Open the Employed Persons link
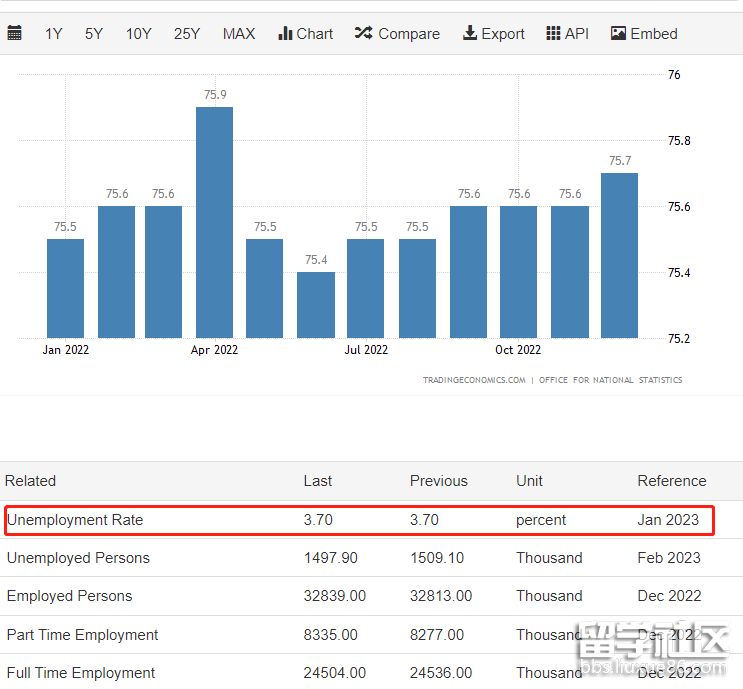Screen dimensions: 743x689 tap(69, 596)
